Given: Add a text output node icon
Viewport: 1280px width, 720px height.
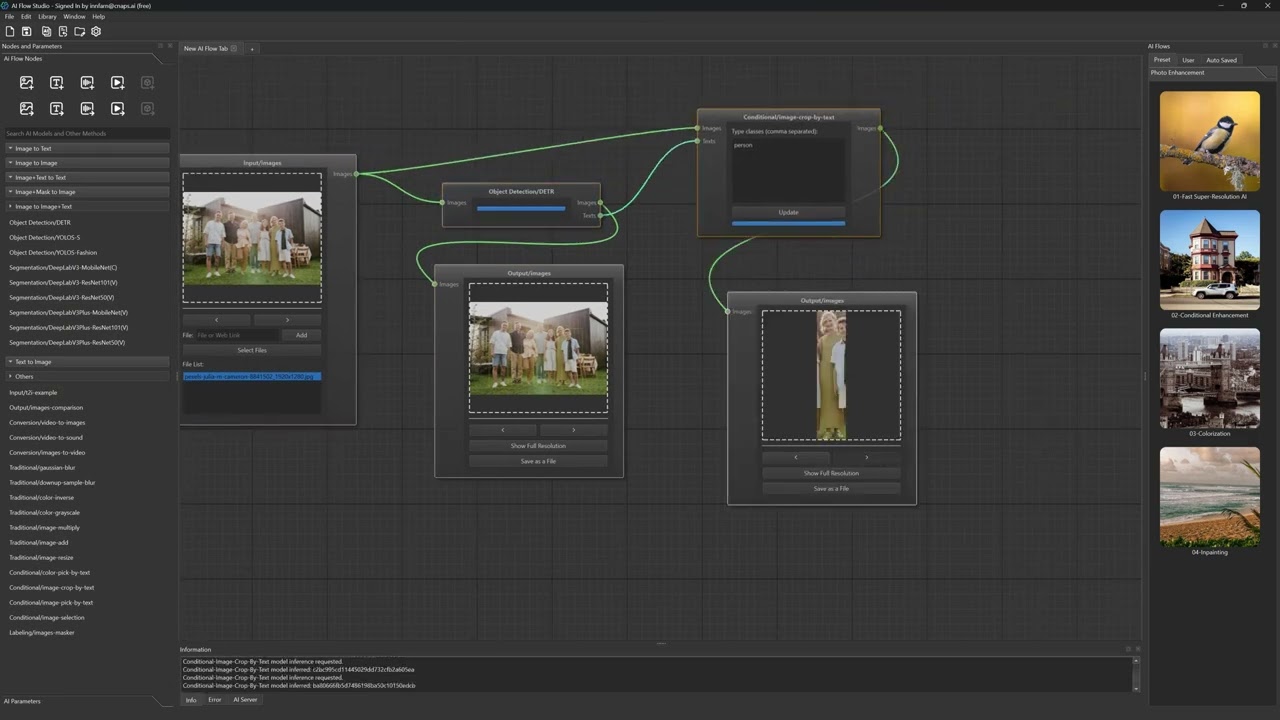Looking at the screenshot, I should click(x=56, y=108).
